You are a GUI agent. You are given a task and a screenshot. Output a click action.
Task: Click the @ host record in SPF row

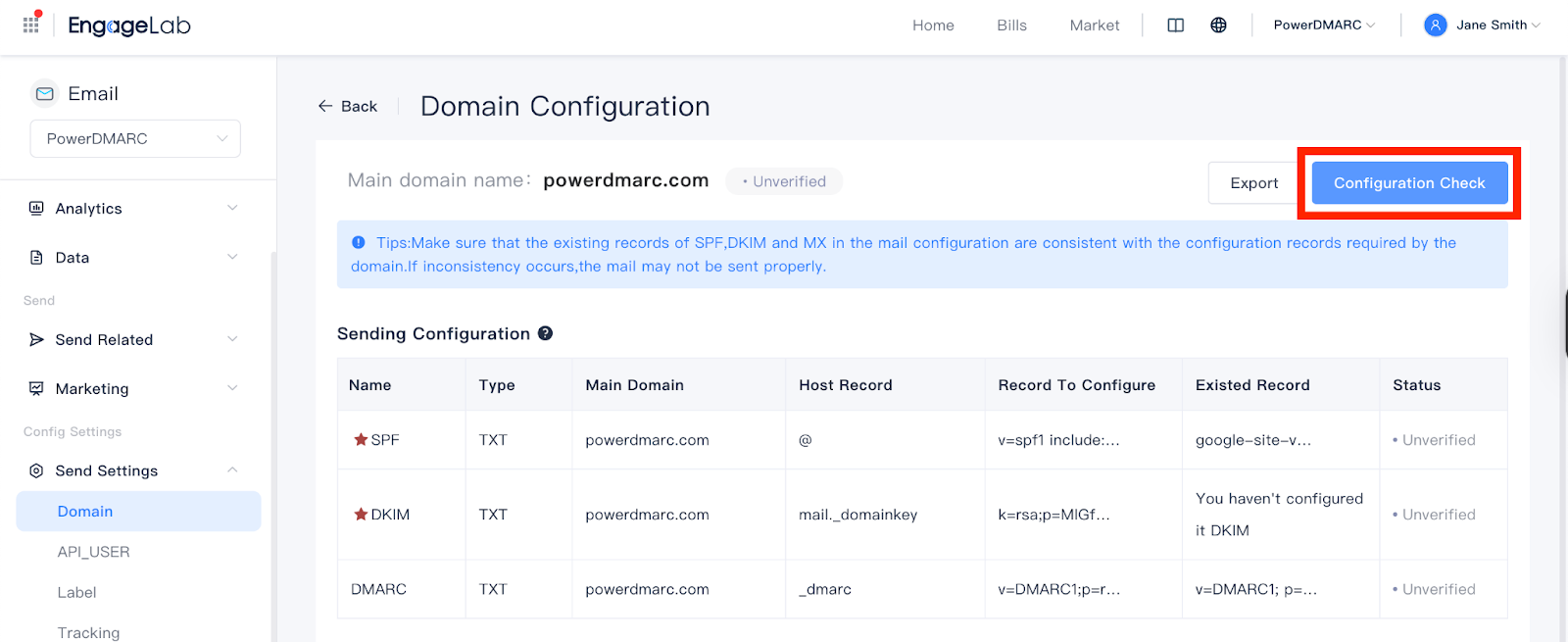click(806, 440)
